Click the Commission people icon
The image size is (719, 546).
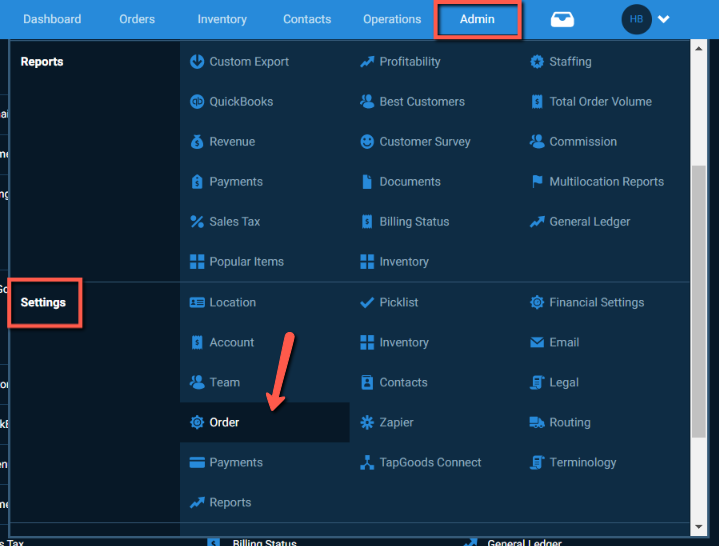coord(537,142)
